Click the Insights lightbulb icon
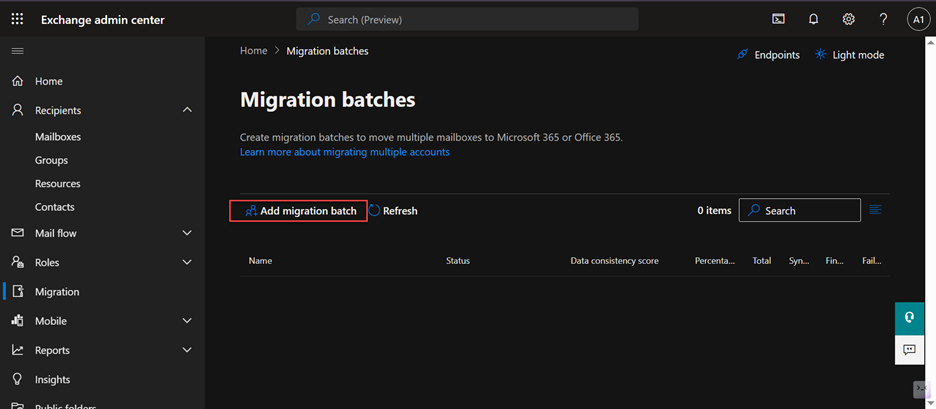The width and height of the screenshot is (936, 409). point(18,379)
